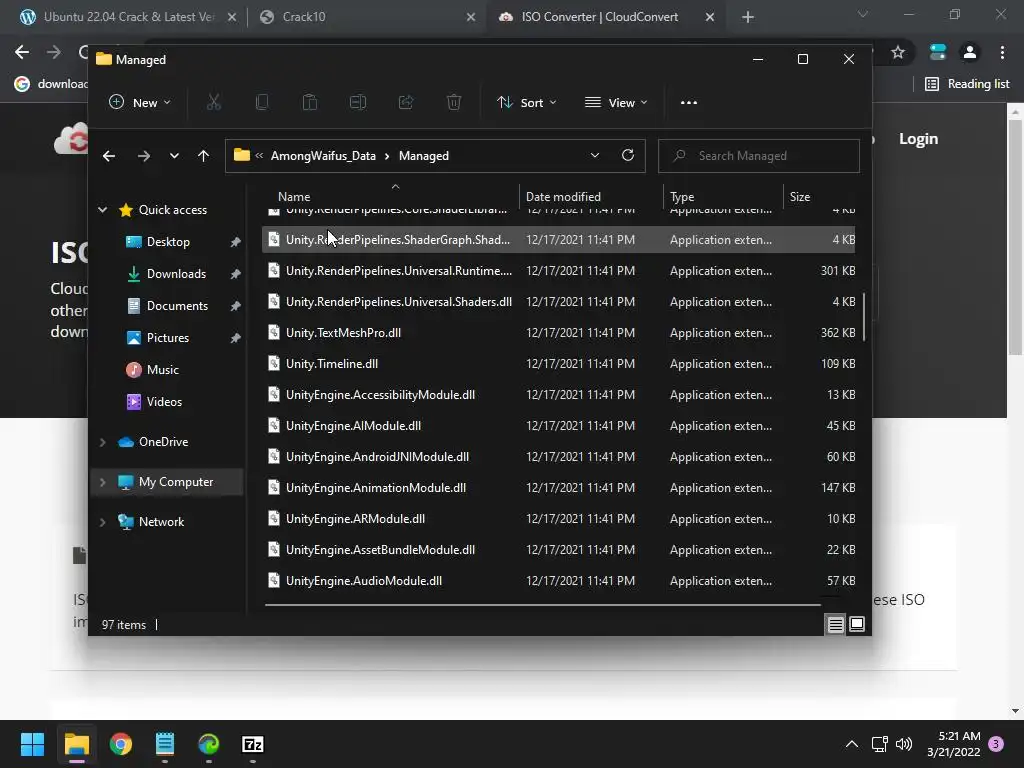Select UnityEngine.AudioModule.dll file
This screenshot has width=1024, height=768.
(558, 581)
